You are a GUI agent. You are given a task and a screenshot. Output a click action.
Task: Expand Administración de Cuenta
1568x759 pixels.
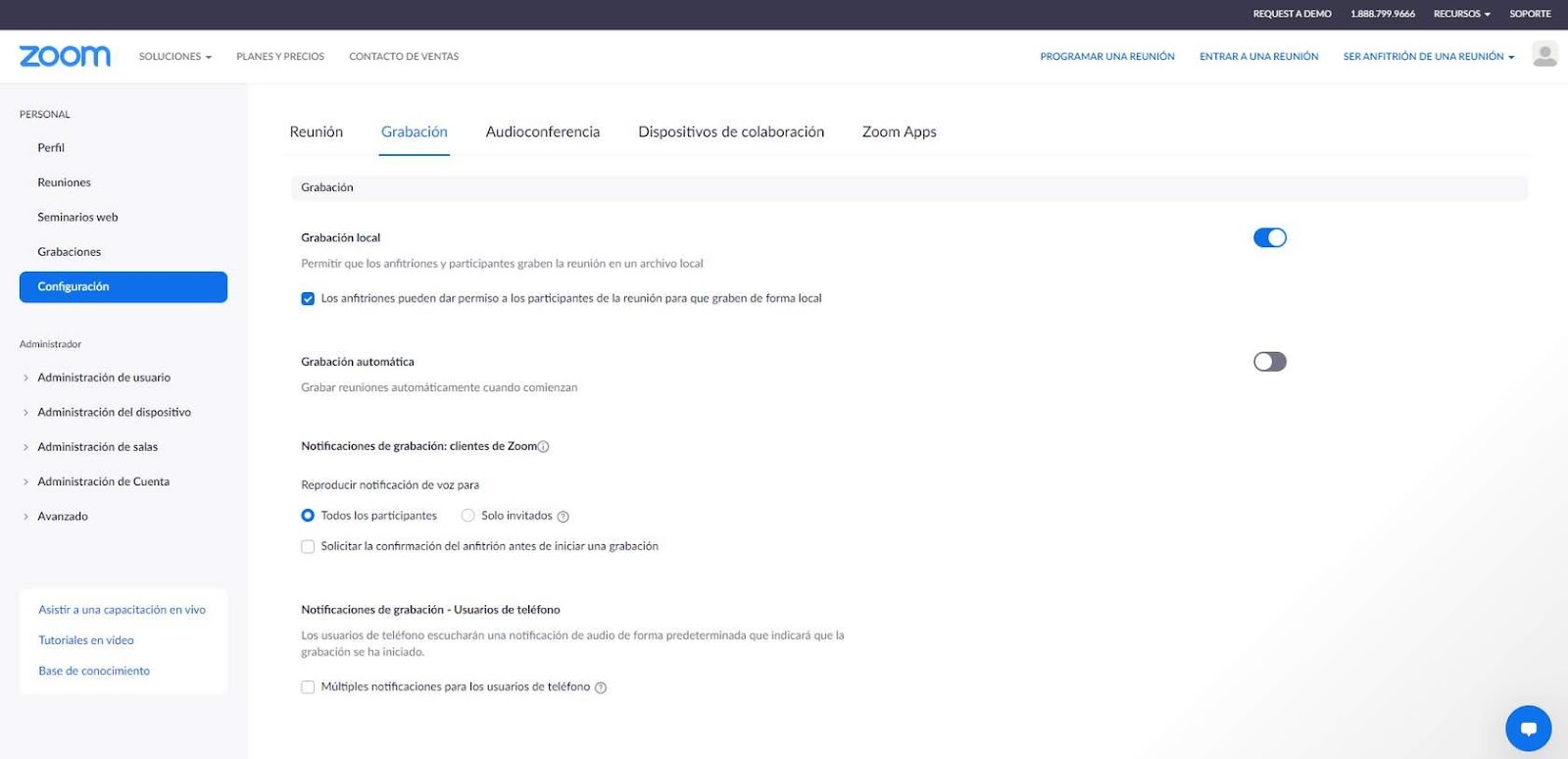103,482
